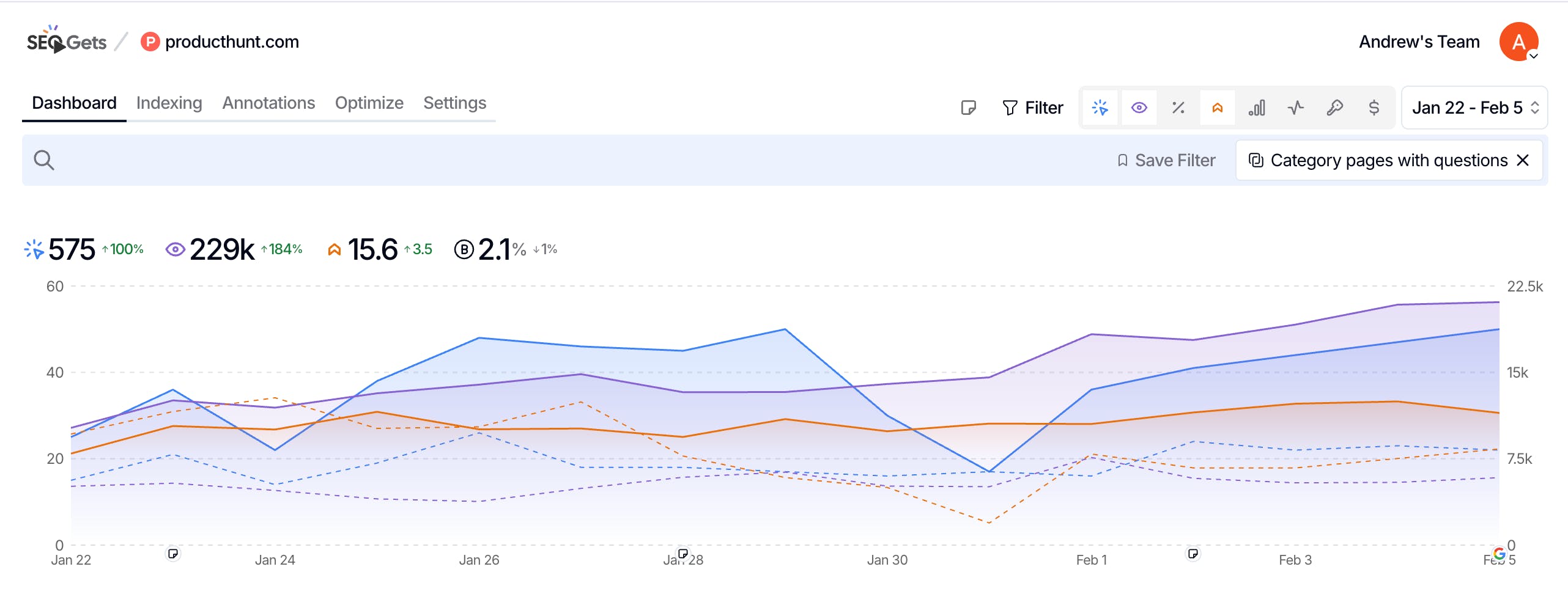Toggle the clicks metric icon
The width and height of the screenshot is (1568, 594).
(x=1100, y=108)
